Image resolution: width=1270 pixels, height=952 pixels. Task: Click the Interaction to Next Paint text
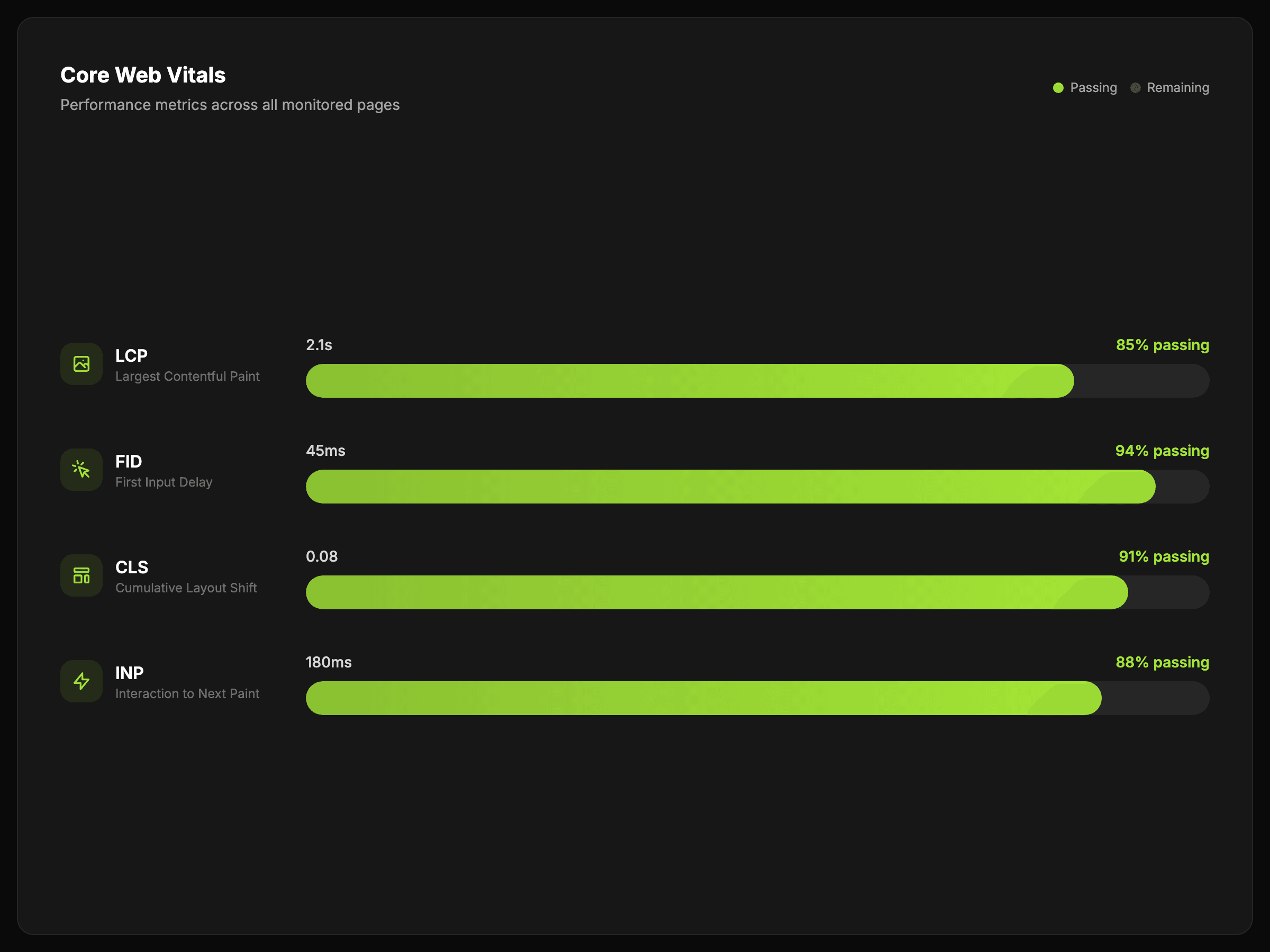coord(187,694)
